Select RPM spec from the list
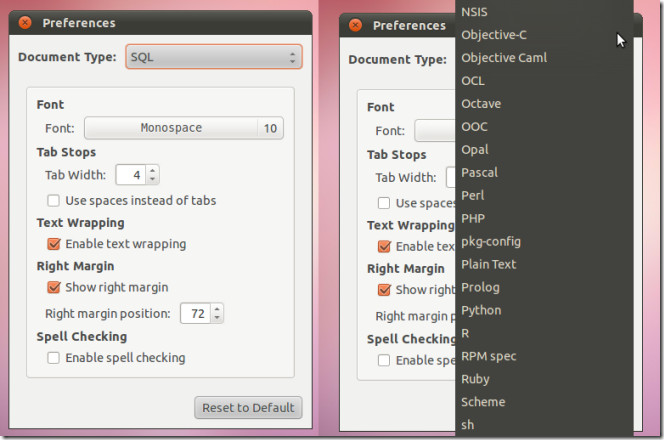The image size is (664, 440). 544,356
